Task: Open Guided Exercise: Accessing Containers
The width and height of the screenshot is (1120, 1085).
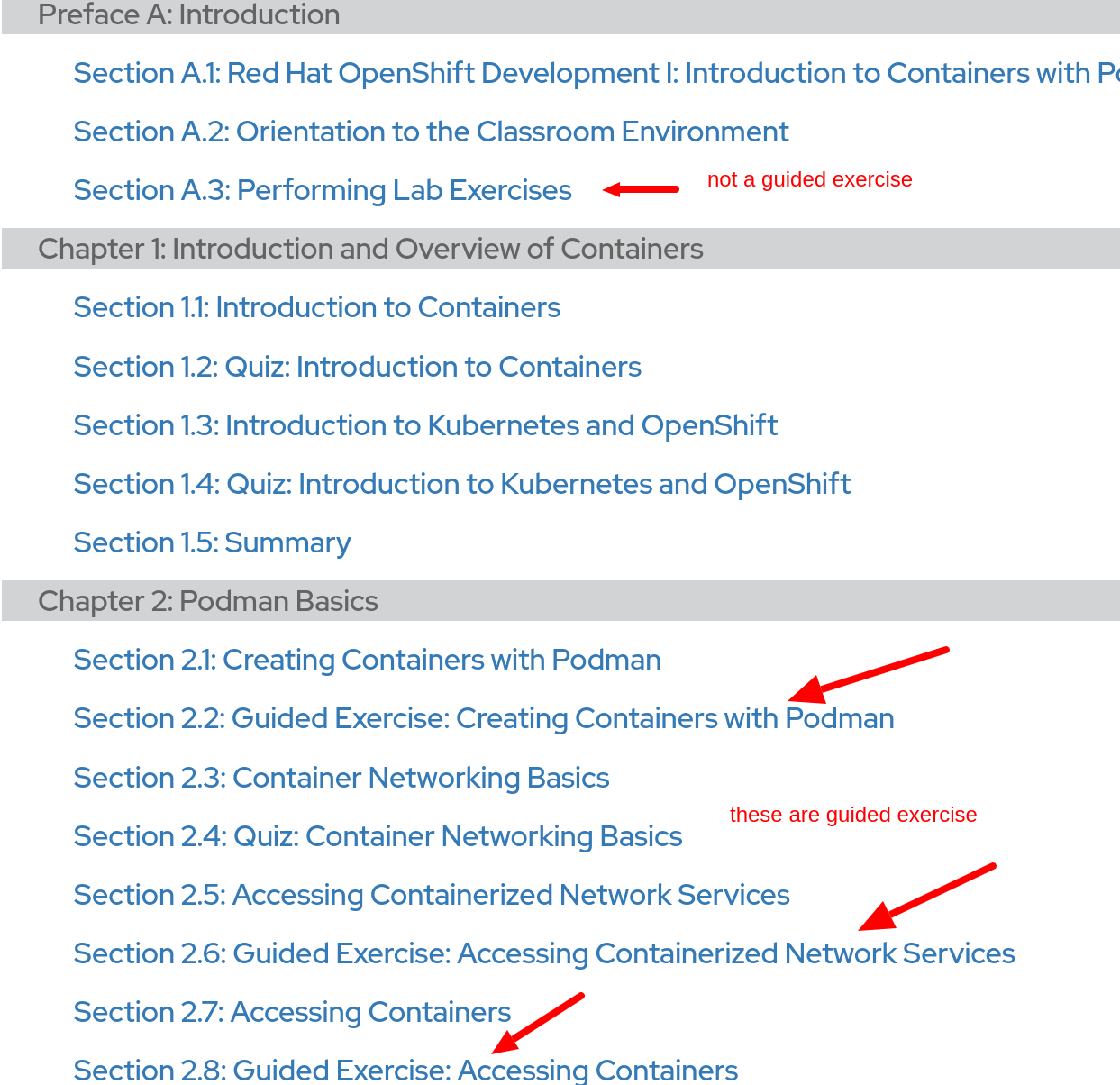Action: pos(405,1071)
